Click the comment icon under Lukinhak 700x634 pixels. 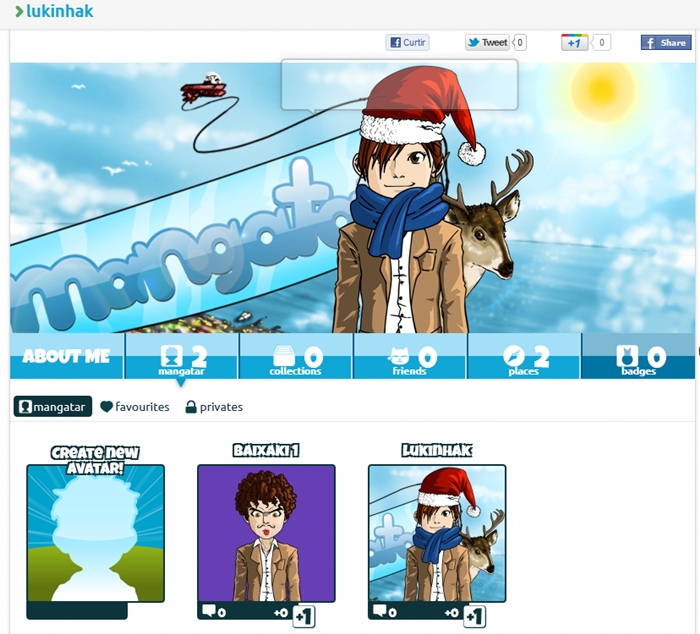(380, 610)
